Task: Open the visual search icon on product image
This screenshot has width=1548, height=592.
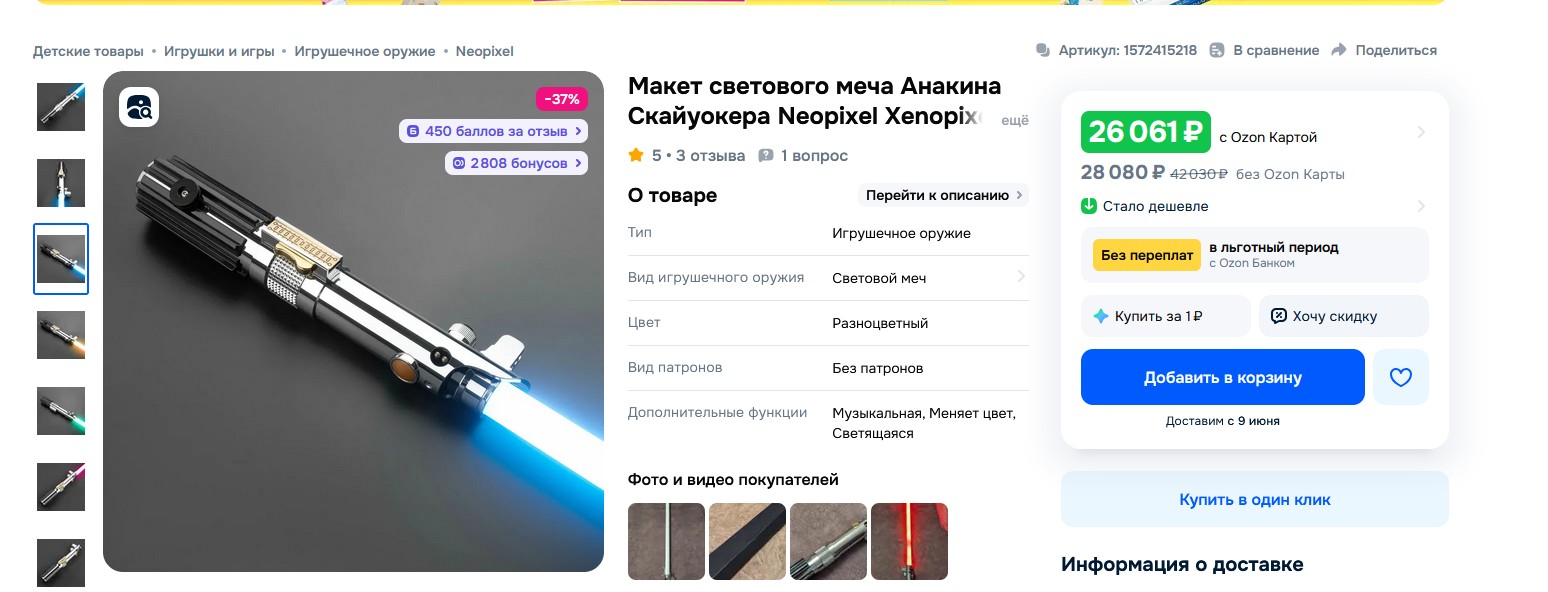Action: pos(140,107)
